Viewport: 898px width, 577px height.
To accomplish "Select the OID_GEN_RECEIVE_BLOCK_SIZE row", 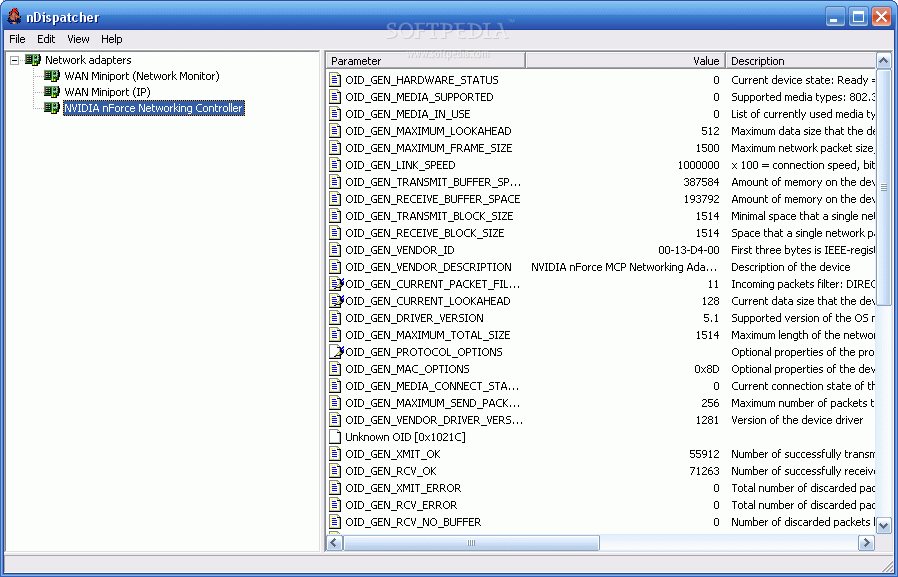I will [x=601, y=233].
